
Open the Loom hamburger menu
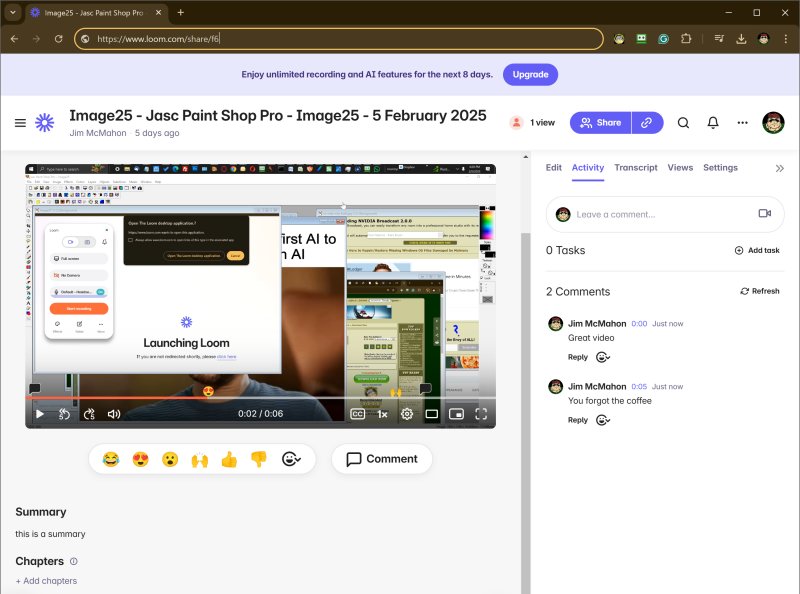(20, 123)
